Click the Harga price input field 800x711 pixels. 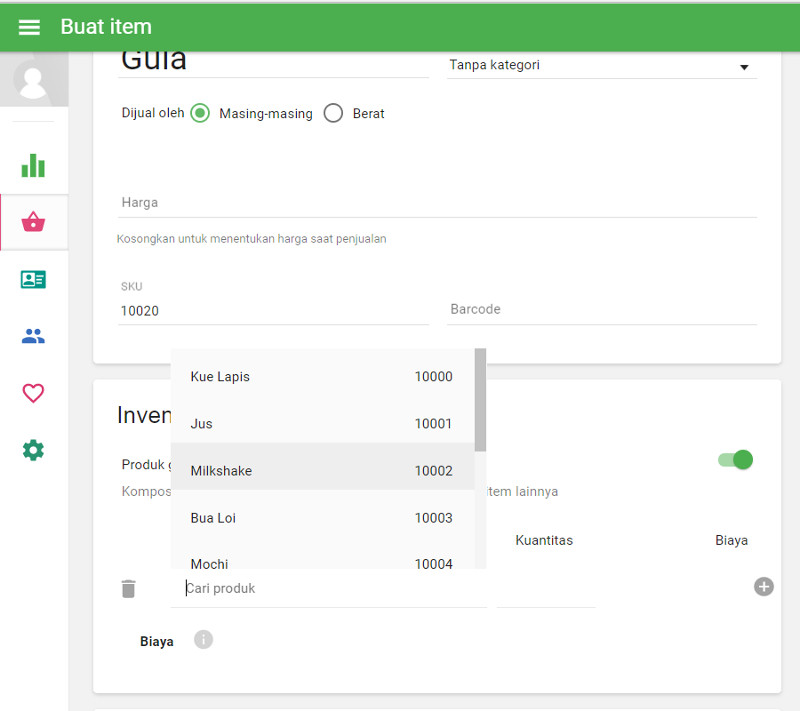pos(436,203)
